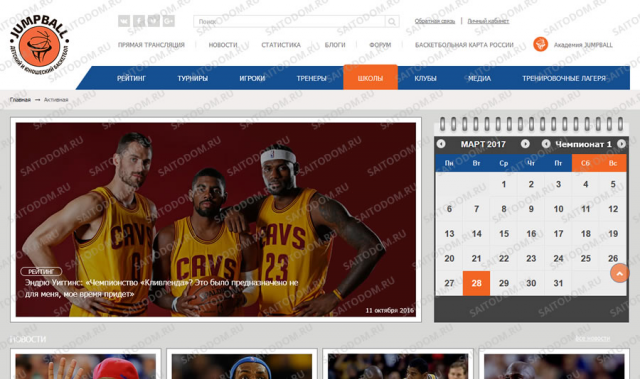Image resolution: width=640 pixels, height=379 pixels.
Task: Select the highlighted date 28 in calendar
Action: click(476, 283)
